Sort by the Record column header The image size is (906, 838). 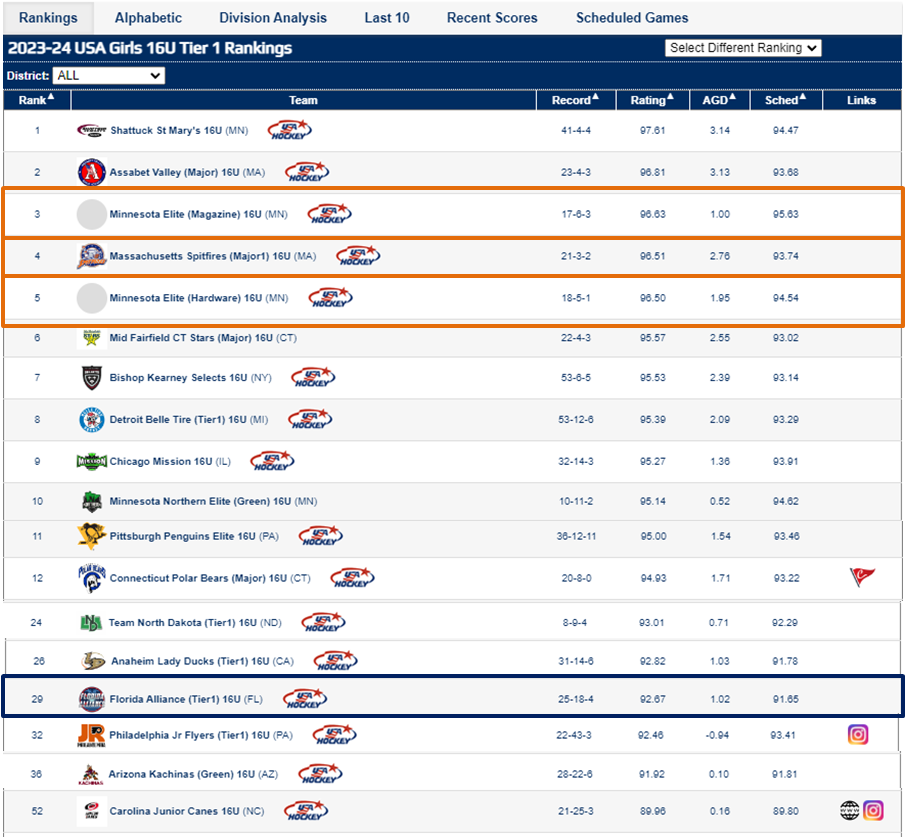(575, 100)
